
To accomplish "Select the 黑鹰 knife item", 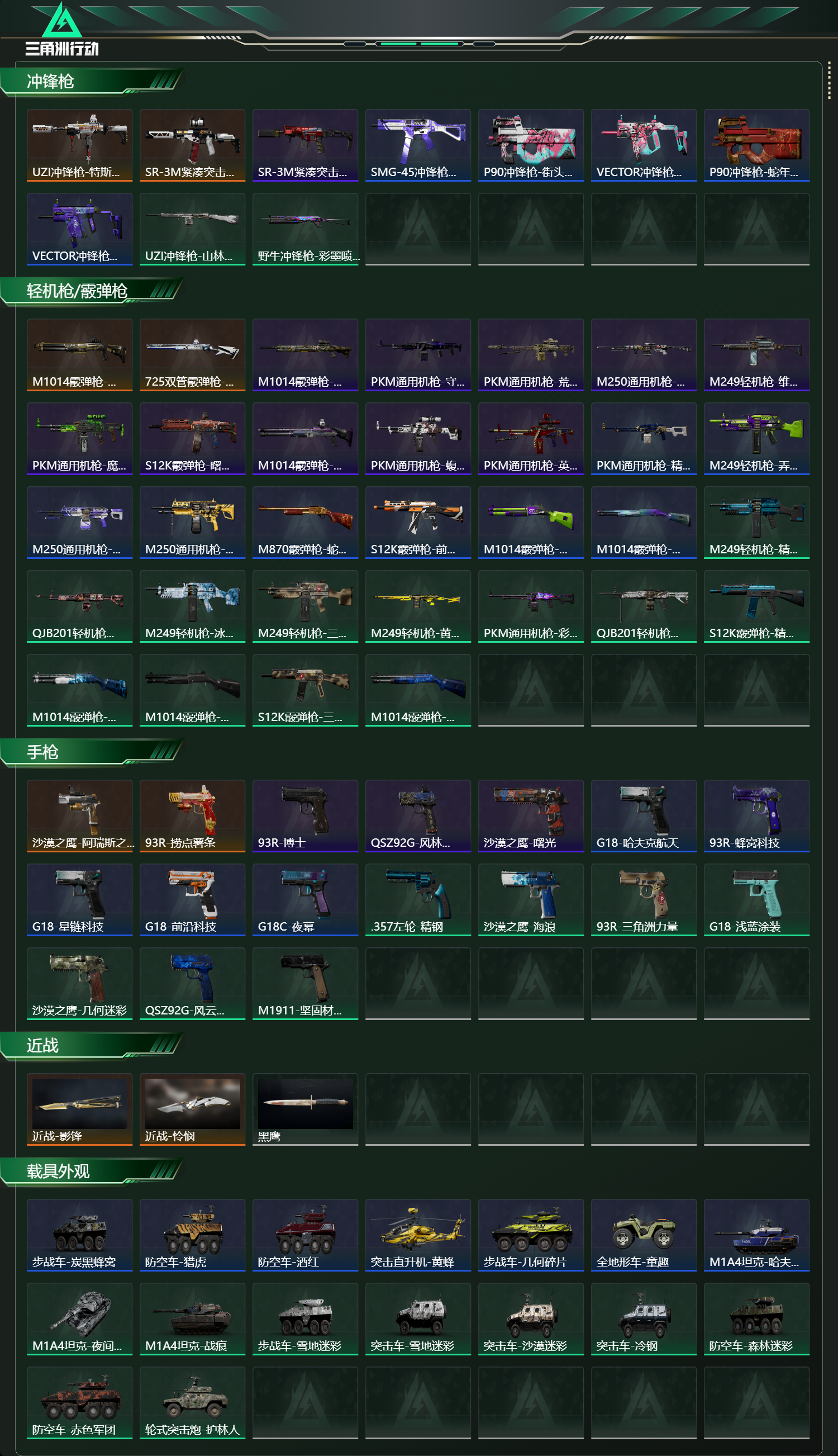I will 305,1109.
